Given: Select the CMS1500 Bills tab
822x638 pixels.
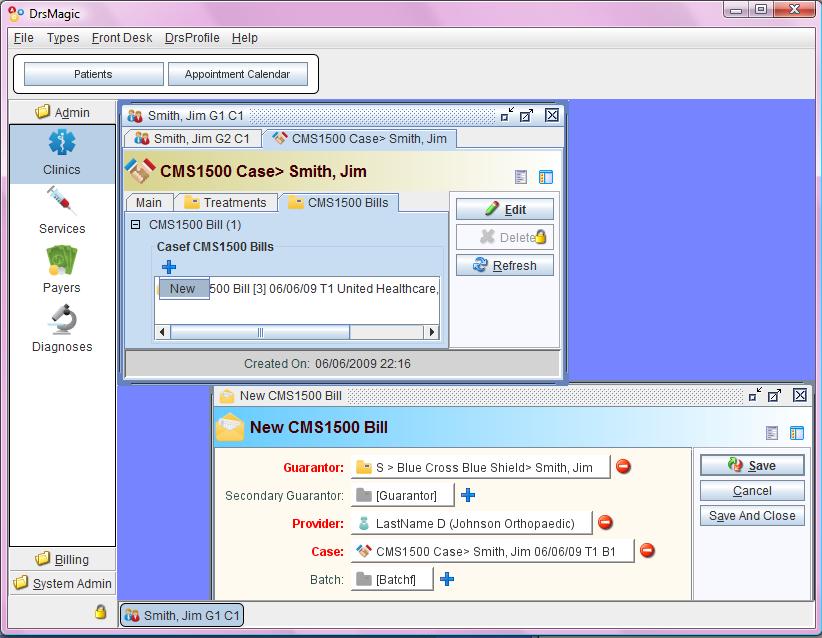Looking at the screenshot, I should 339,202.
